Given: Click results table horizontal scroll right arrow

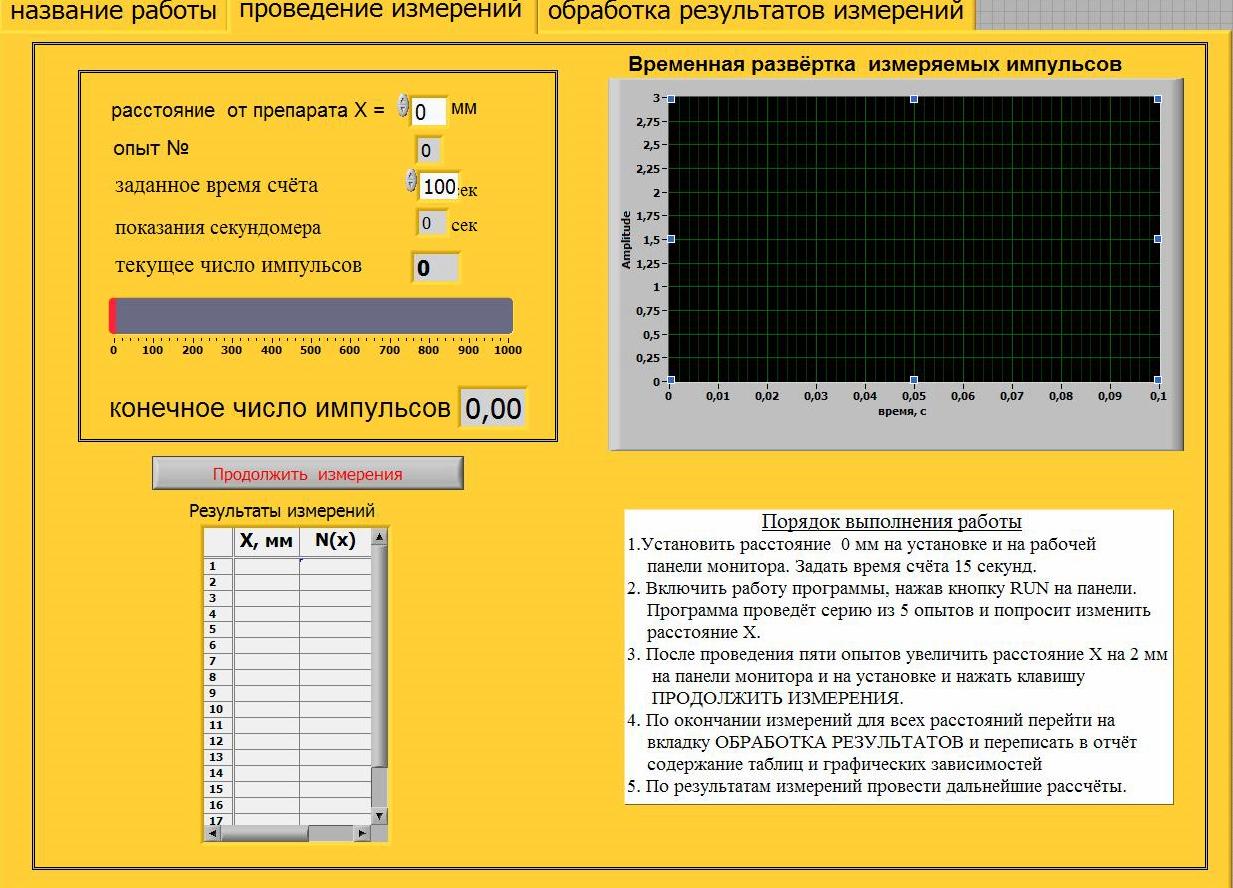Looking at the screenshot, I should click(x=362, y=833).
